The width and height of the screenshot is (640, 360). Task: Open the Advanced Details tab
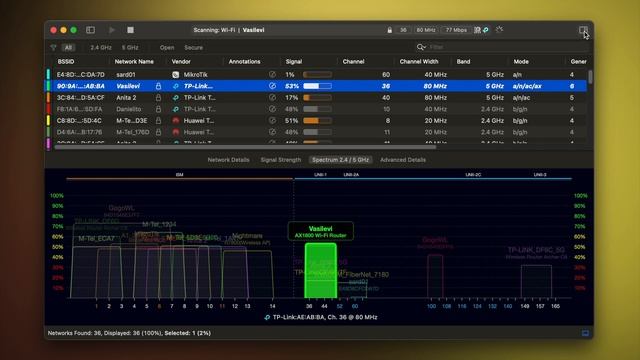tap(403, 160)
